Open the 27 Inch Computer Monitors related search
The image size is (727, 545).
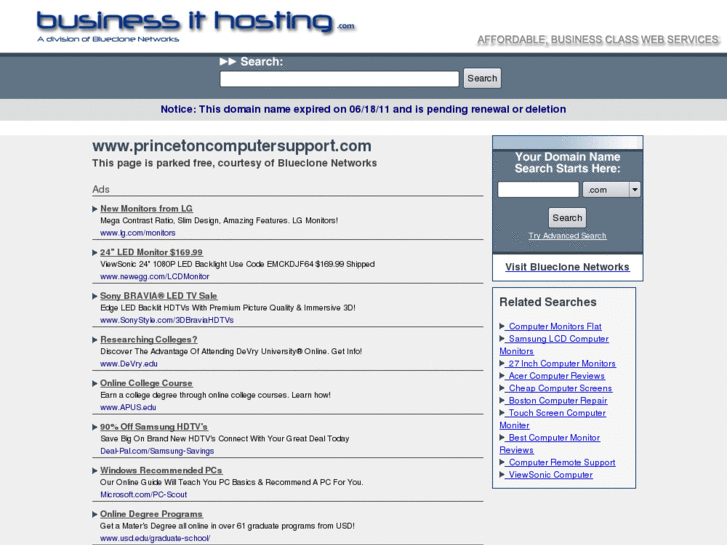tap(560, 364)
